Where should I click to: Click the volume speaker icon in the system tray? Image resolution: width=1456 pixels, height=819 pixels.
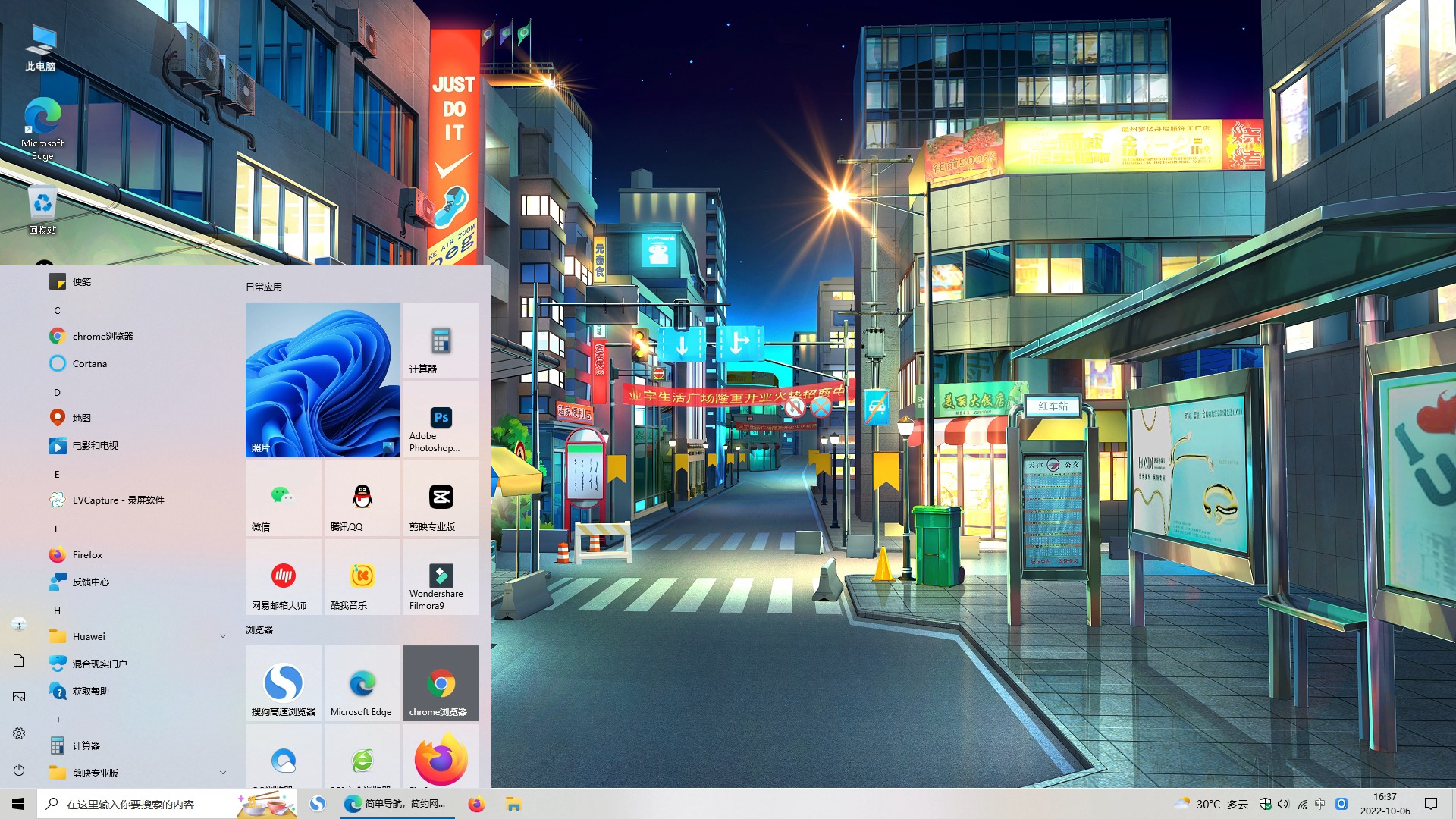pos(1283,804)
